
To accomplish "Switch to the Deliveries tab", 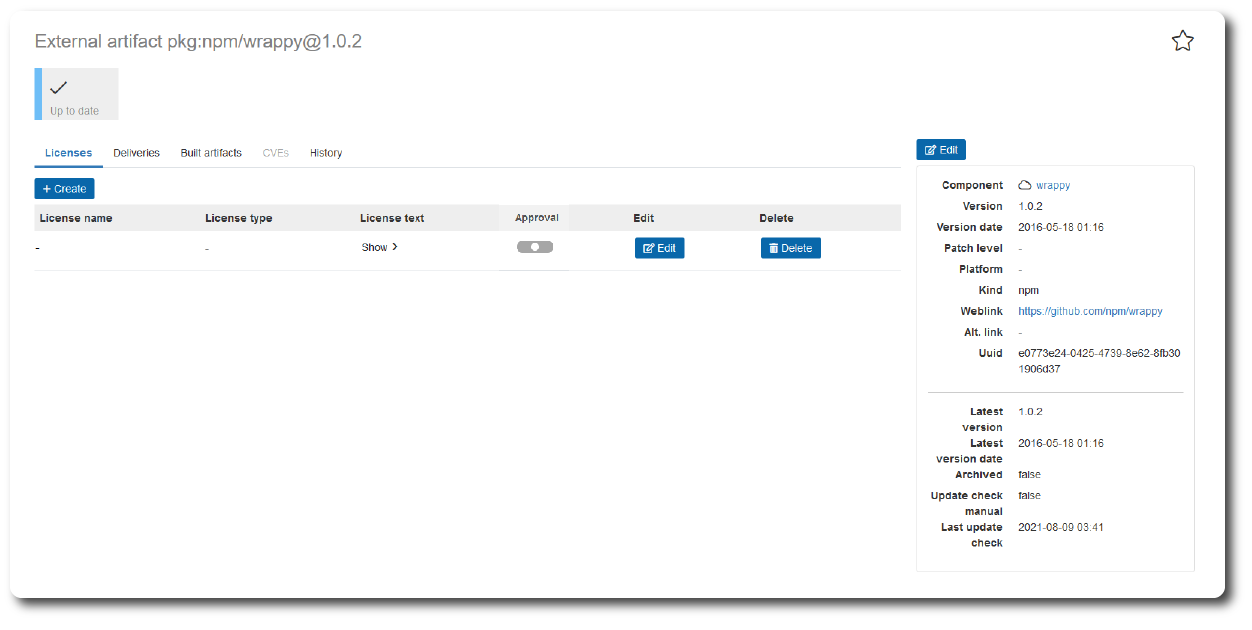I will [x=136, y=153].
